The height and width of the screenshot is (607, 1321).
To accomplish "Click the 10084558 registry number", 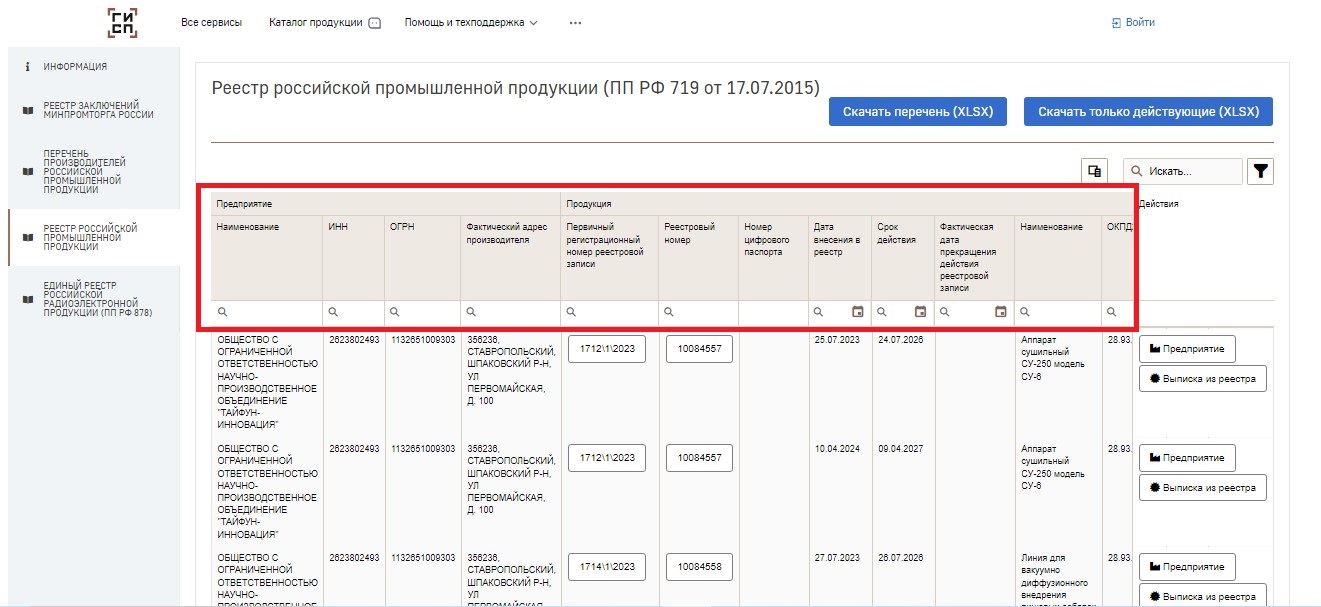I will [x=699, y=567].
